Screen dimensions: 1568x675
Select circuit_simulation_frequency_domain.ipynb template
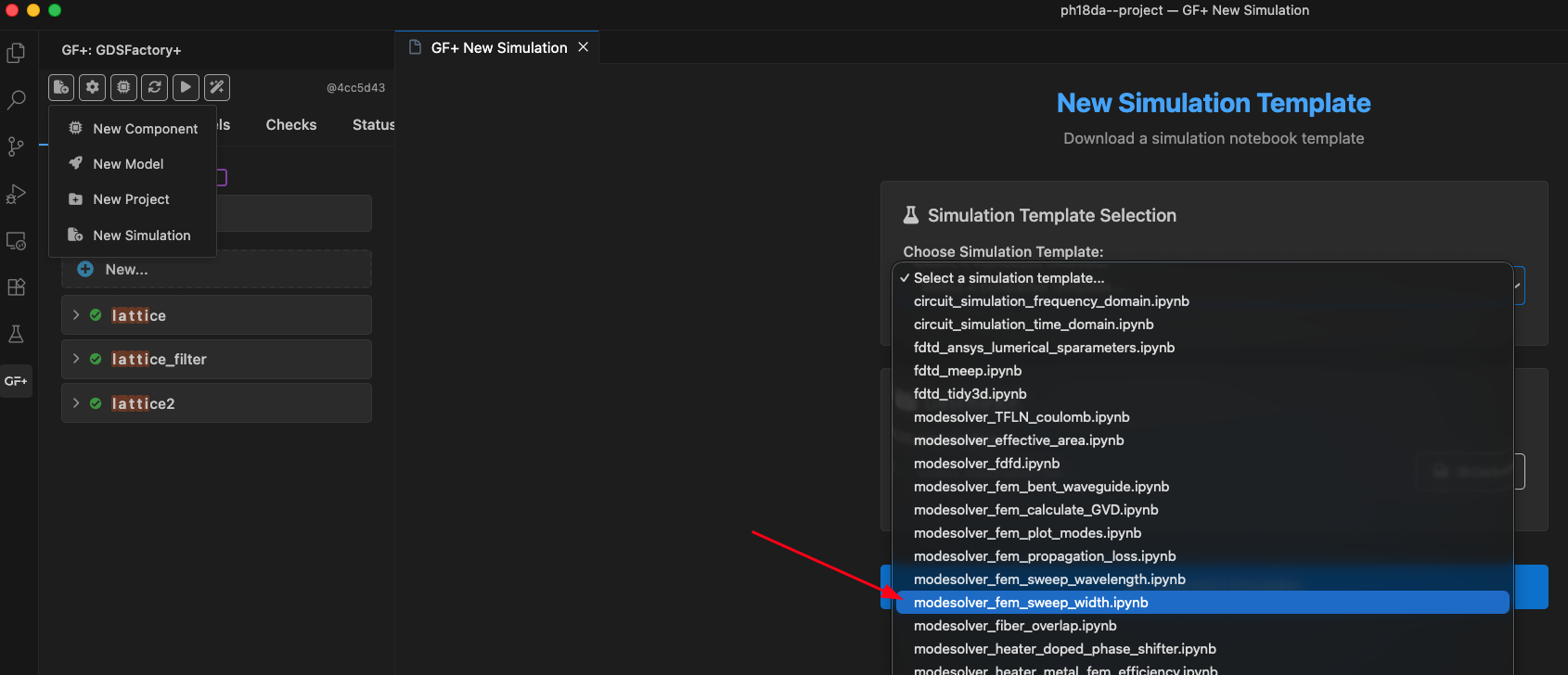1202,301
